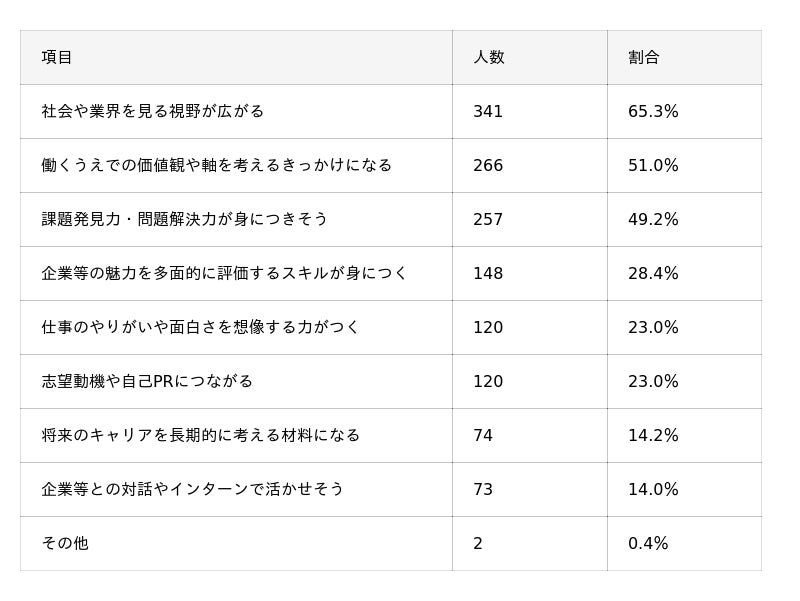Select the 社会や業界を見る視野が広がる cell
The height and width of the screenshot is (601, 800).
pos(153,111)
